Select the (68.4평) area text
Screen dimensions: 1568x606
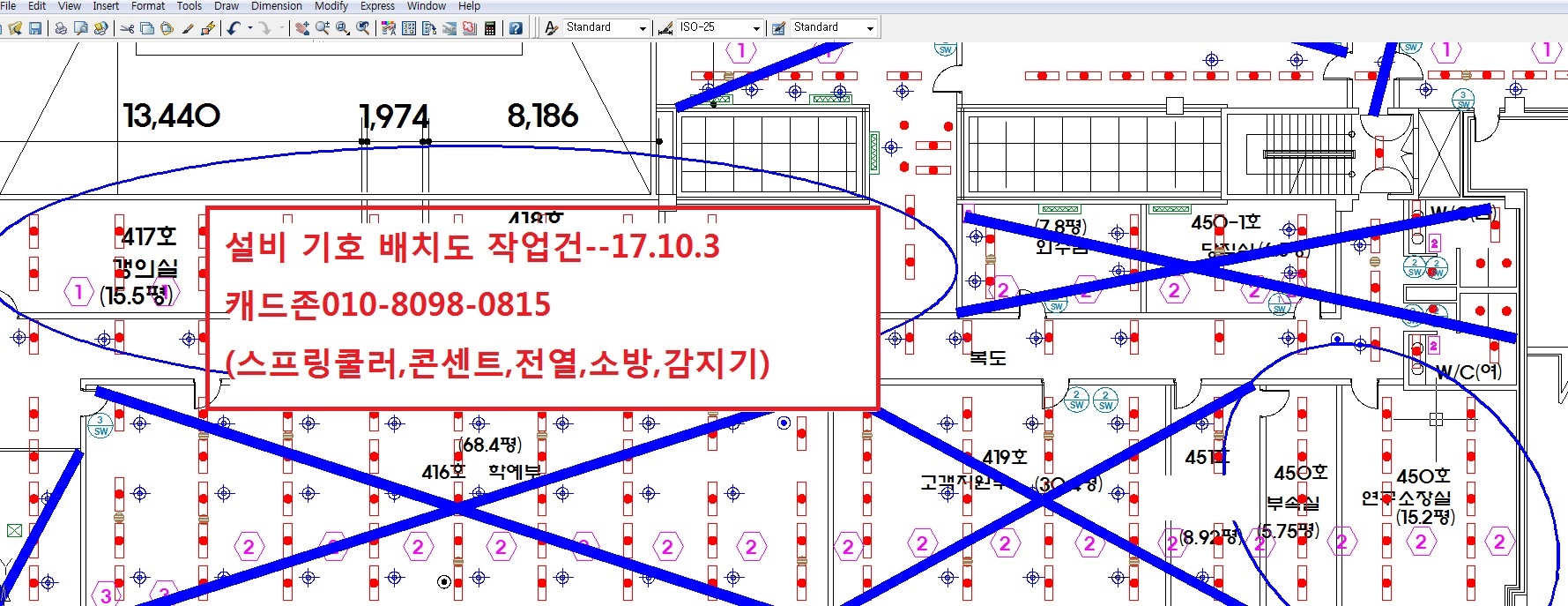click(491, 445)
